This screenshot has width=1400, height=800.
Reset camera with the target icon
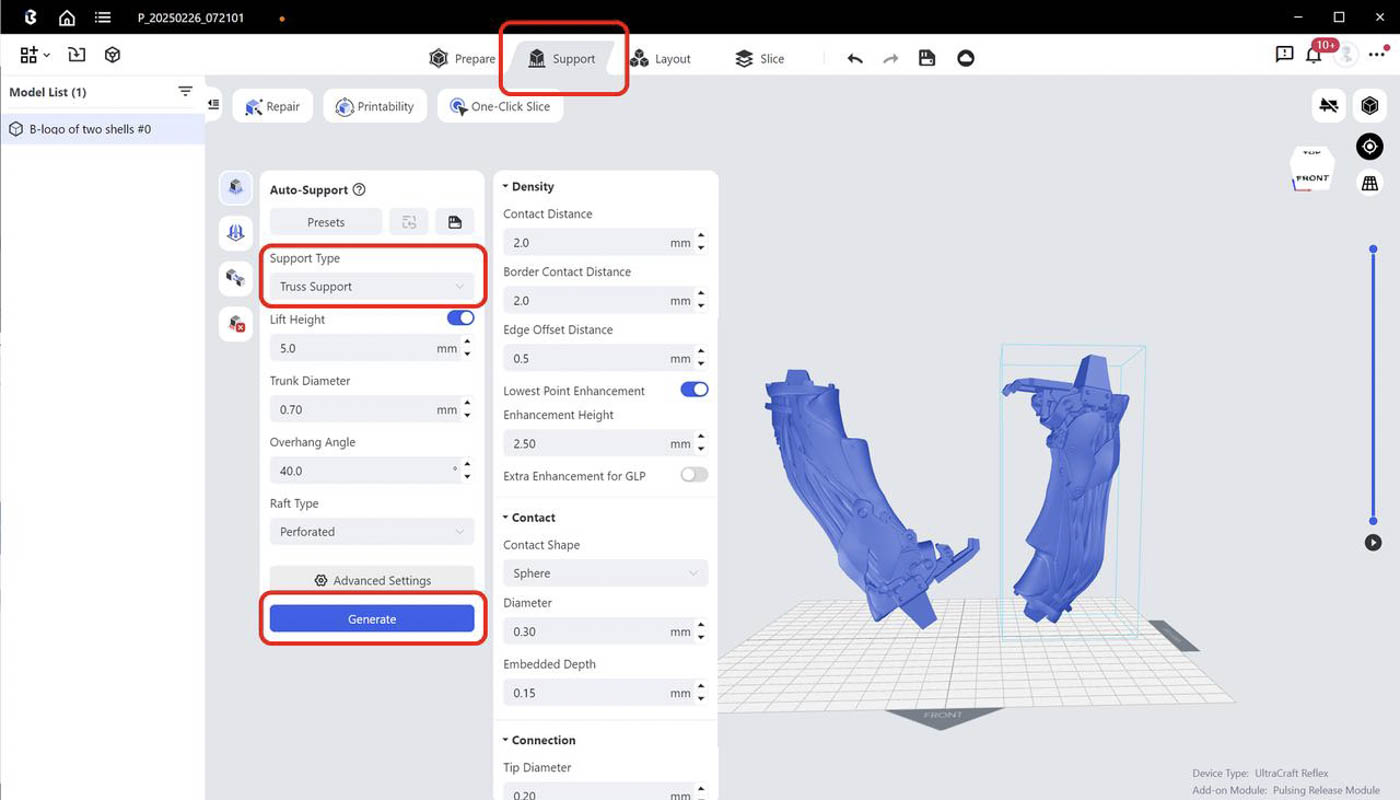pos(1370,146)
